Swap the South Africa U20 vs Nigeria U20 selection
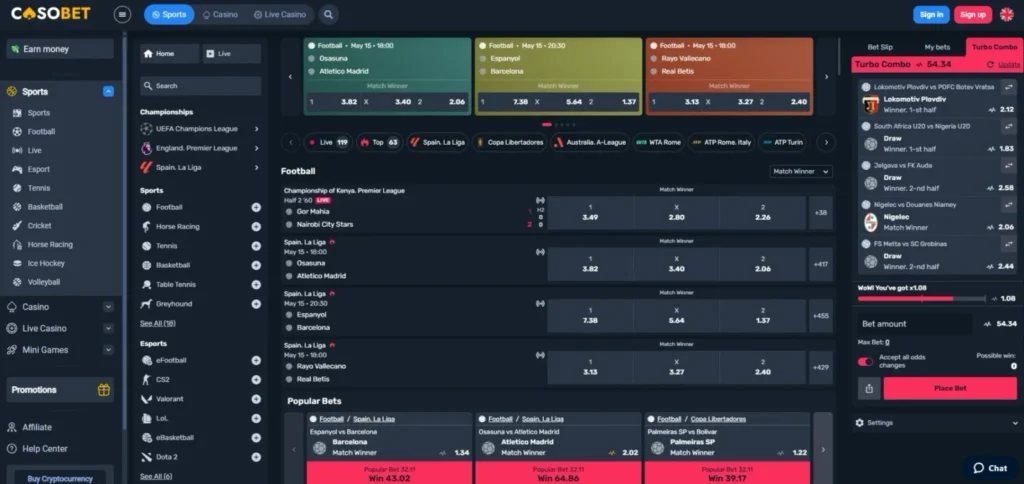This screenshot has height=484, width=1024. tap(1008, 126)
